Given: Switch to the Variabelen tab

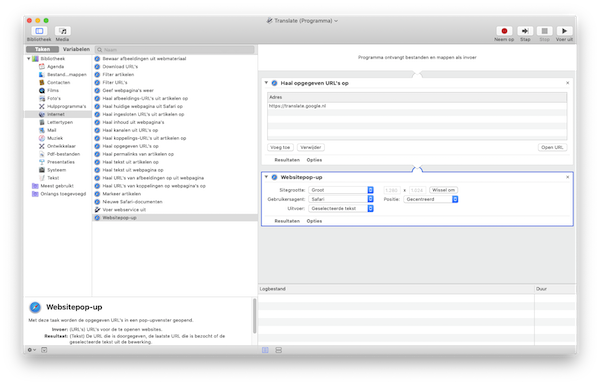Looking at the screenshot, I should pos(76,49).
